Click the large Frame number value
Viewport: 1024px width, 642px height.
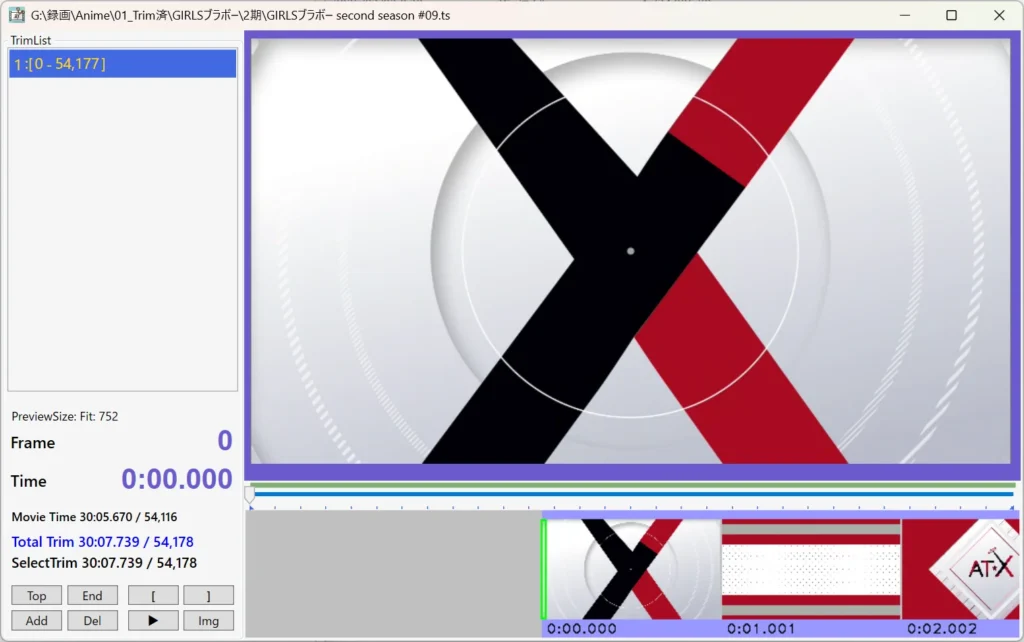coord(224,441)
